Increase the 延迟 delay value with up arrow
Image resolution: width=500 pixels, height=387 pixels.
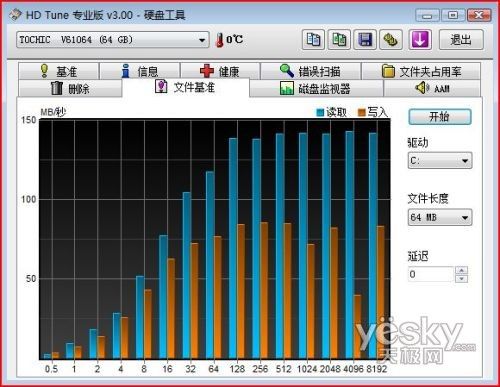462,270
